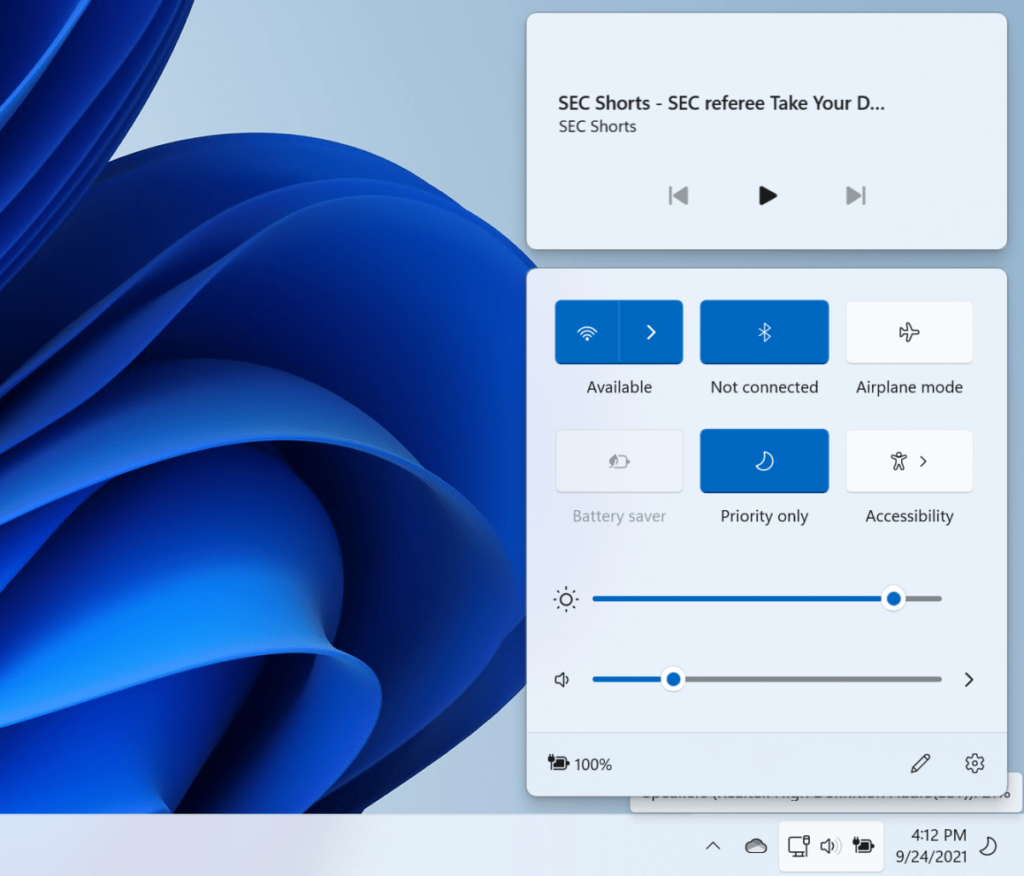Image resolution: width=1024 pixels, height=876 pixels.
Task: Show hidden icons taskbar chevron
Action: (713, 846)
